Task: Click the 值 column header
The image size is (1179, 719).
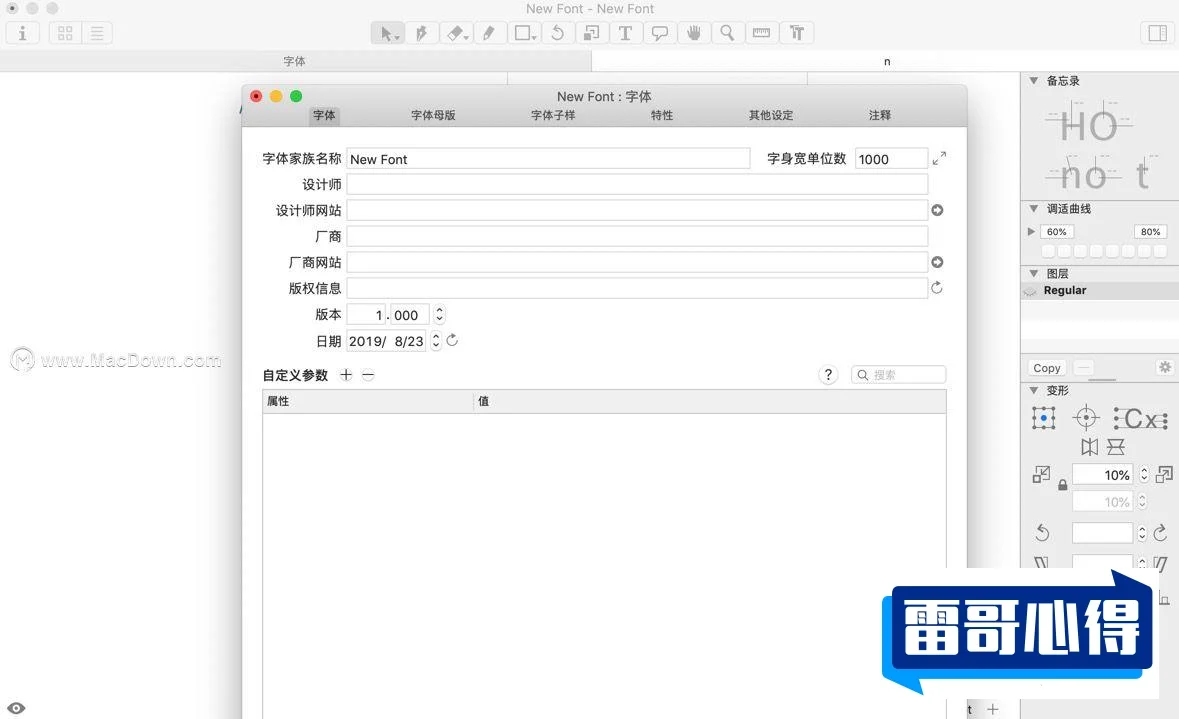Action: (710, 402)
